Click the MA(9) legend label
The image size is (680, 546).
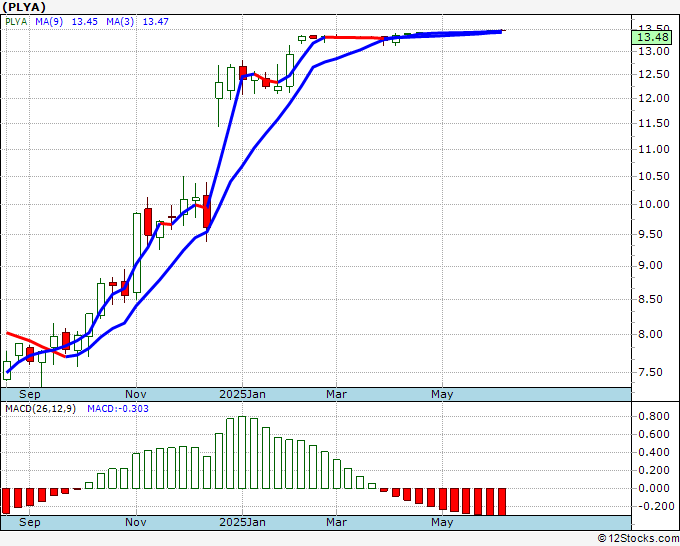coord(49,22)
